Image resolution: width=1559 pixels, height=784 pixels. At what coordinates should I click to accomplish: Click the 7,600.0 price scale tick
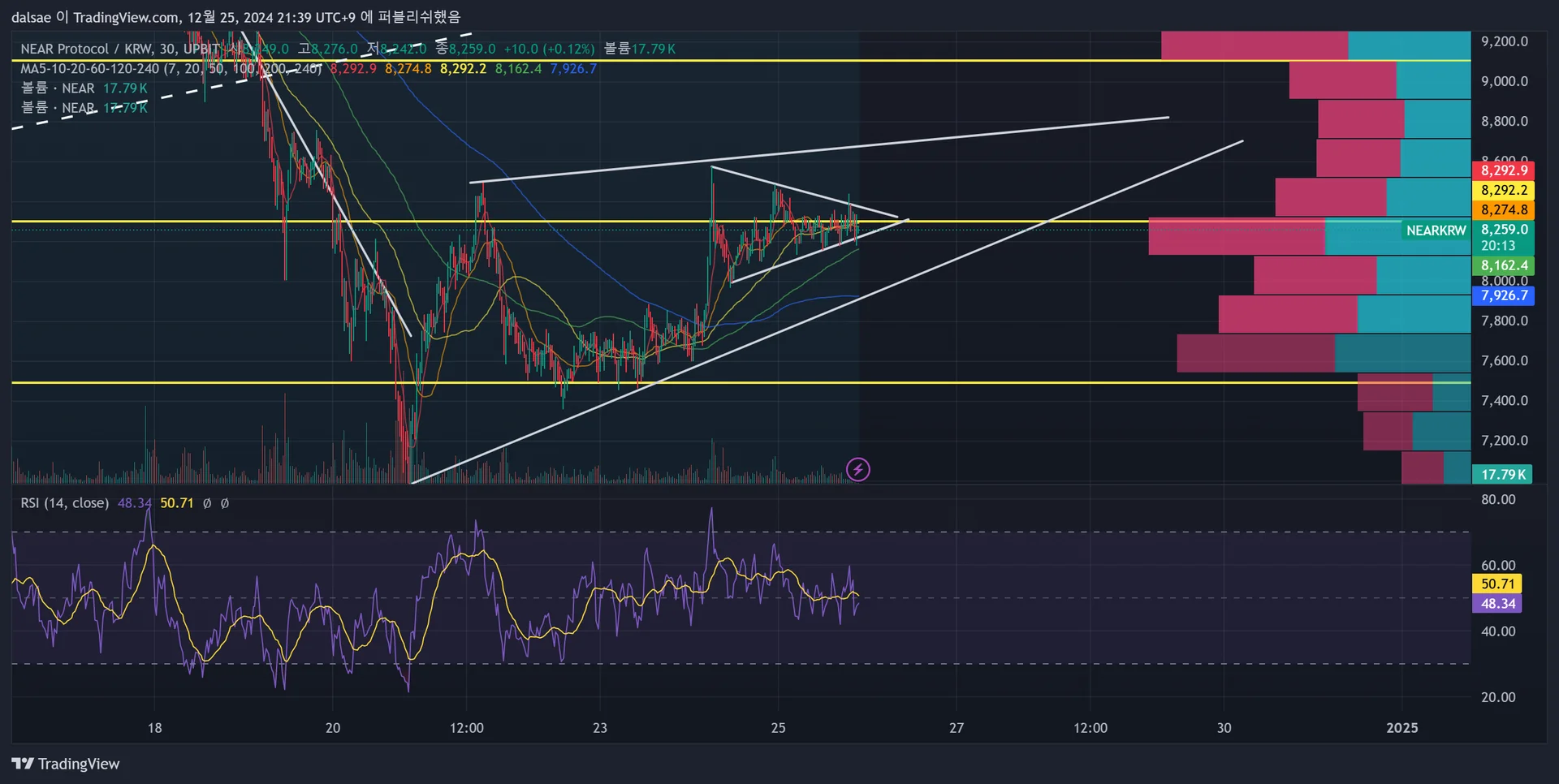pos(1504,360)
